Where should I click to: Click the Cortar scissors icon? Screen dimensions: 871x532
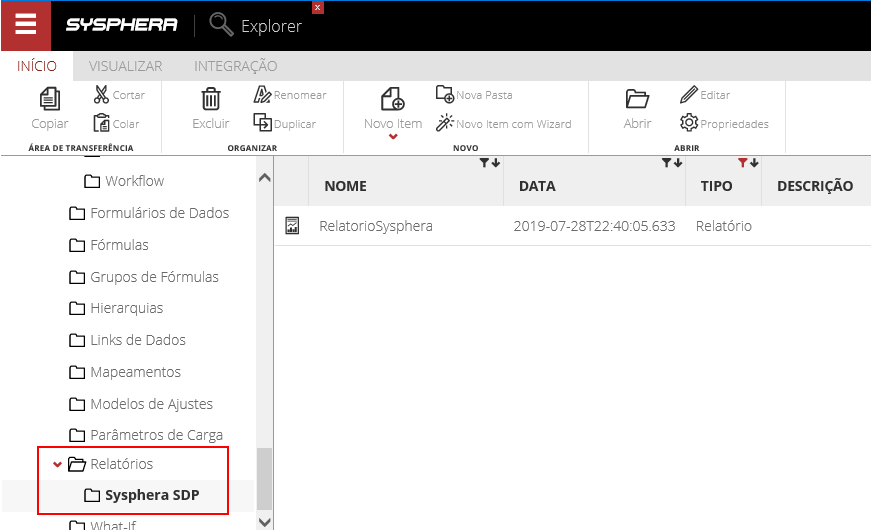point(101,94)
